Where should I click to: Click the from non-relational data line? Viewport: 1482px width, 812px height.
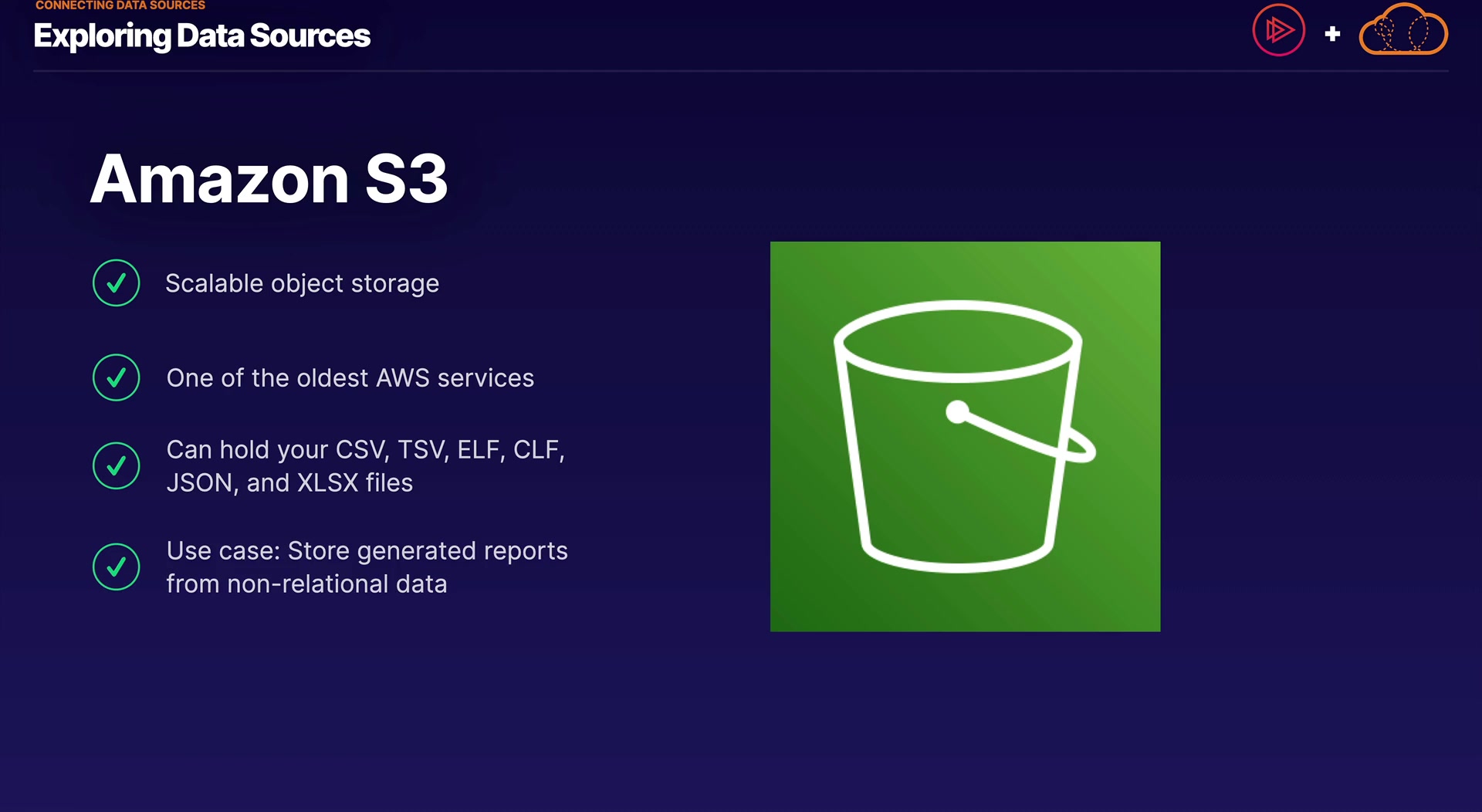306,584
